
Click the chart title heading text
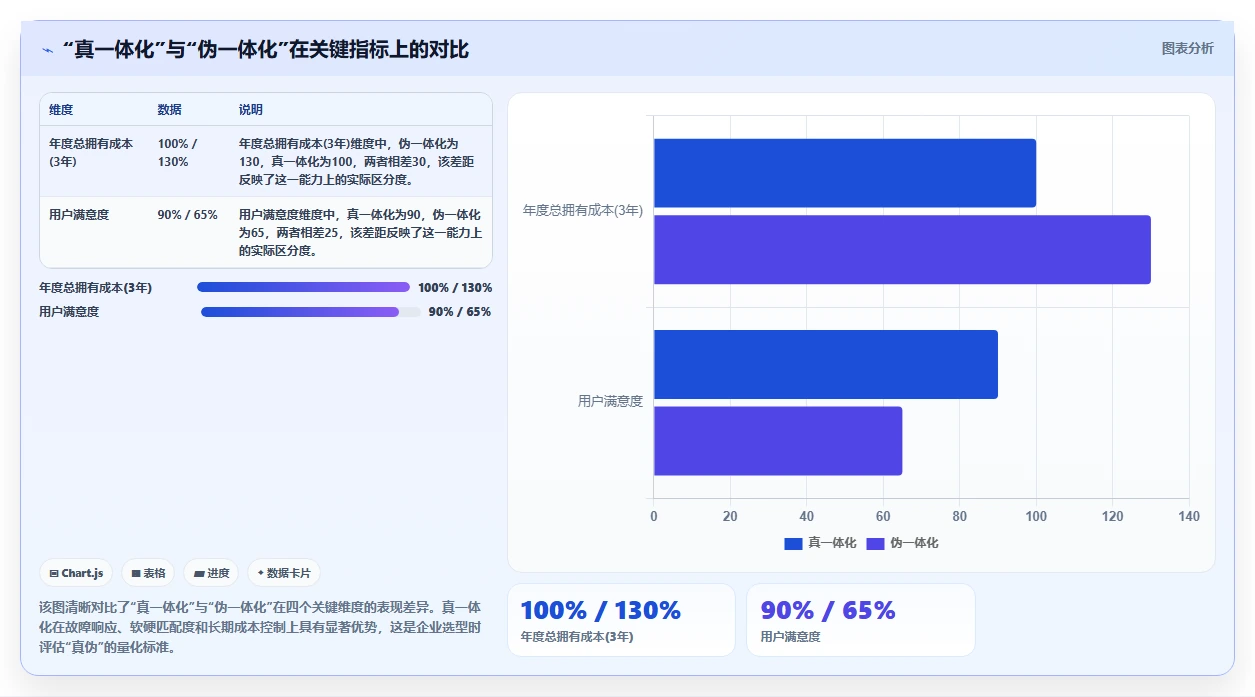click(x=265, y=50)
